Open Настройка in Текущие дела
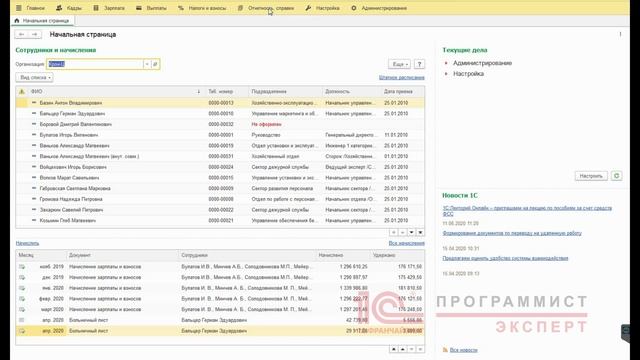 468,73
